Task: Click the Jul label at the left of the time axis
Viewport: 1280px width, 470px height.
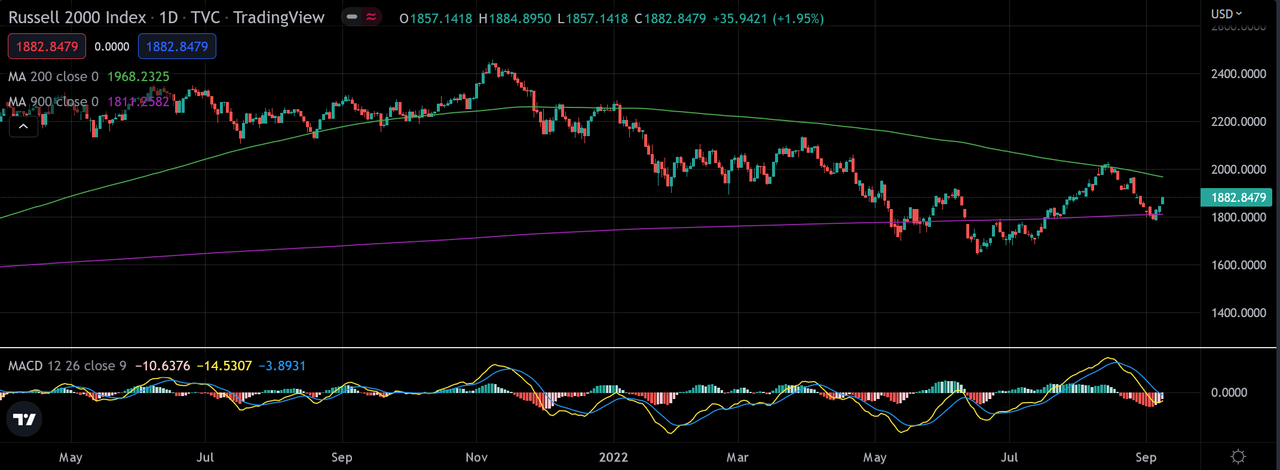Action: (204, 457)
